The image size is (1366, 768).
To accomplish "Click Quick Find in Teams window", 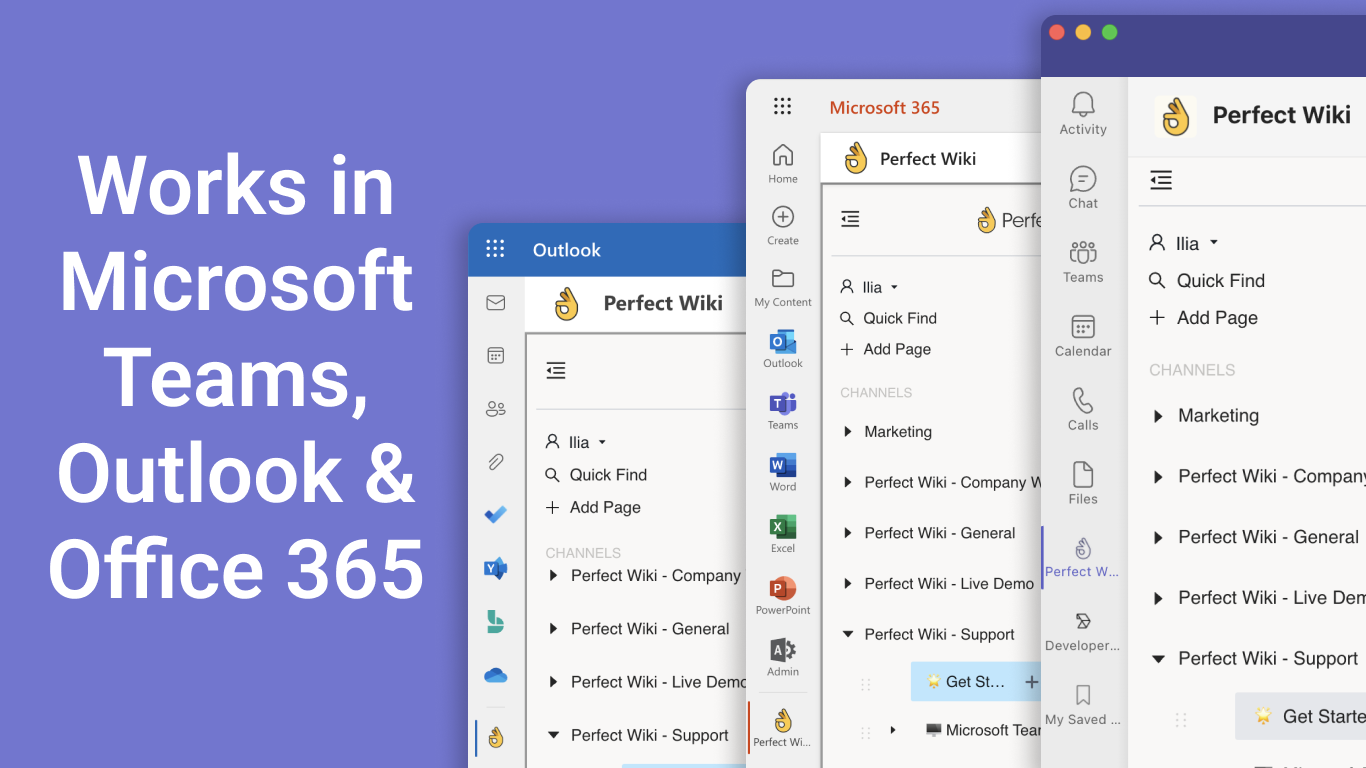I will [x=1207, y=281].
